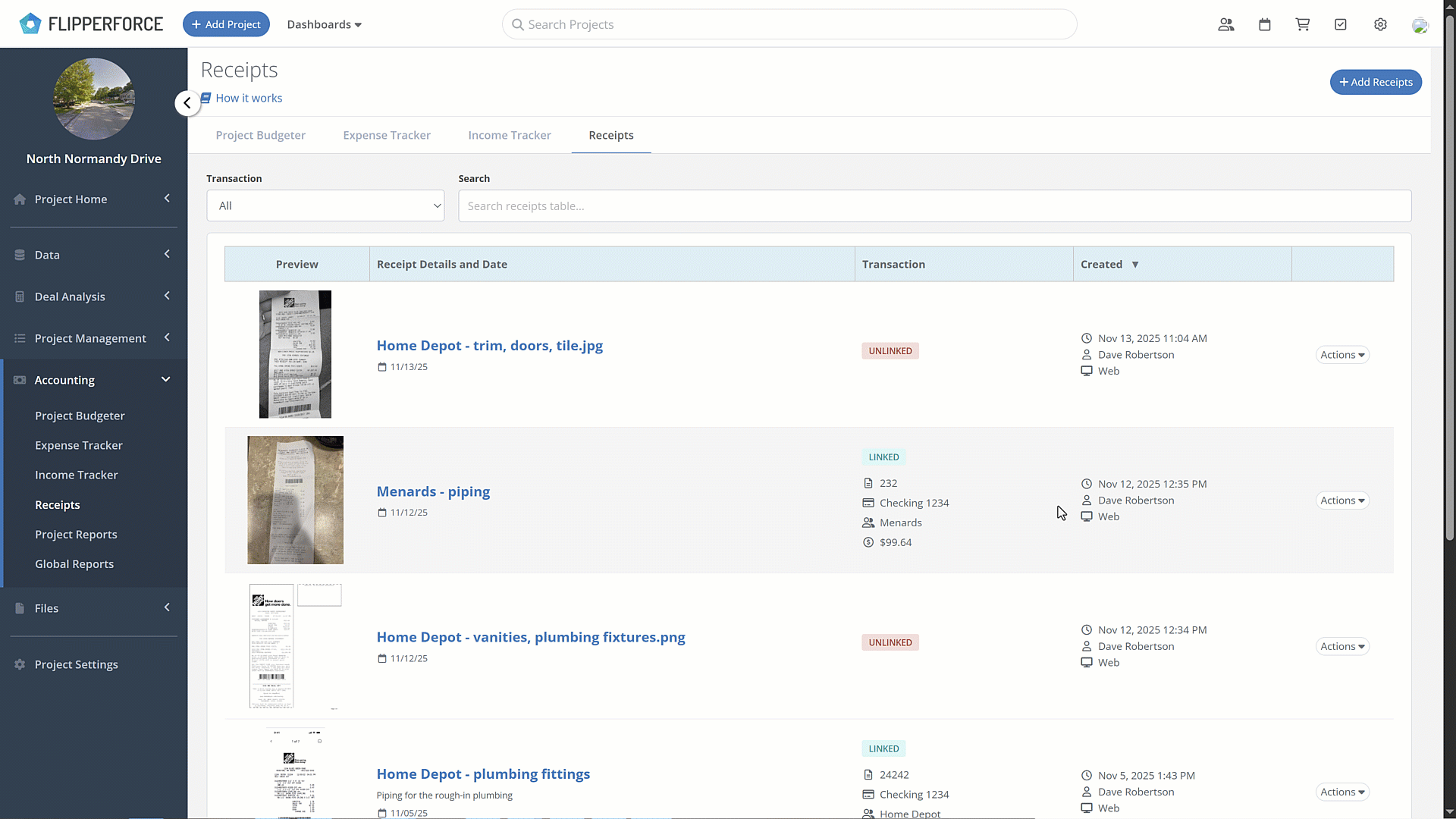
Task: Open the user profile avatar icon
Action: (1420, 25)
